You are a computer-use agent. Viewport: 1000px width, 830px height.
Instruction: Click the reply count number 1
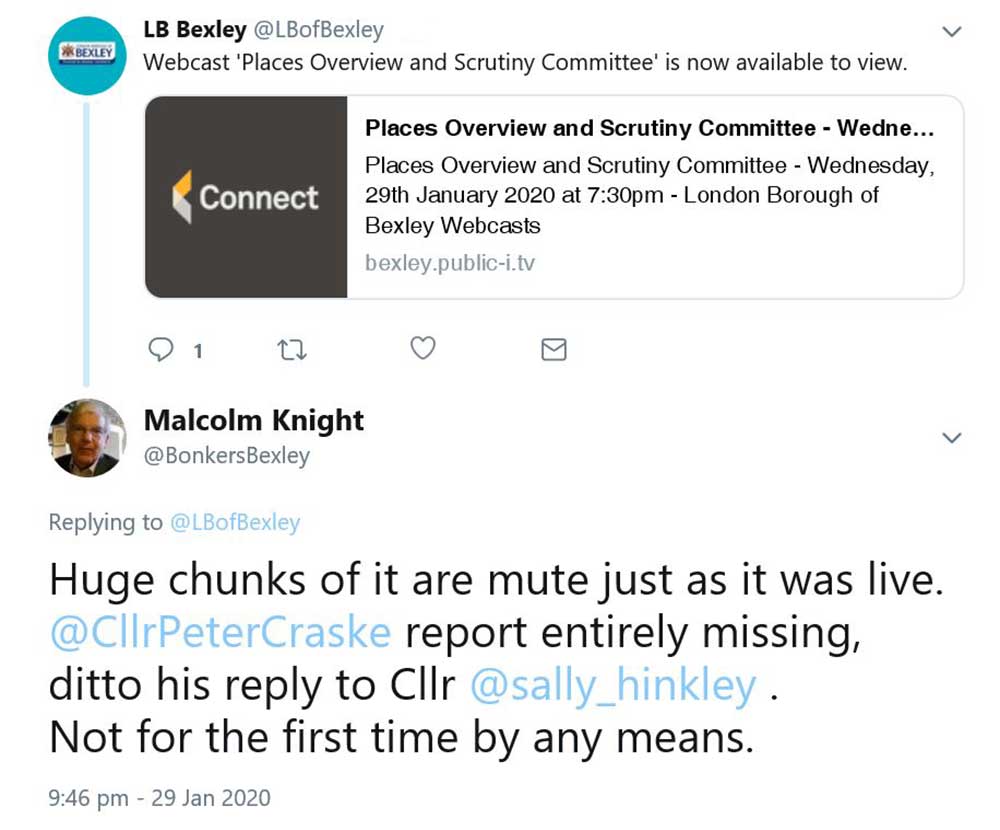198,351
